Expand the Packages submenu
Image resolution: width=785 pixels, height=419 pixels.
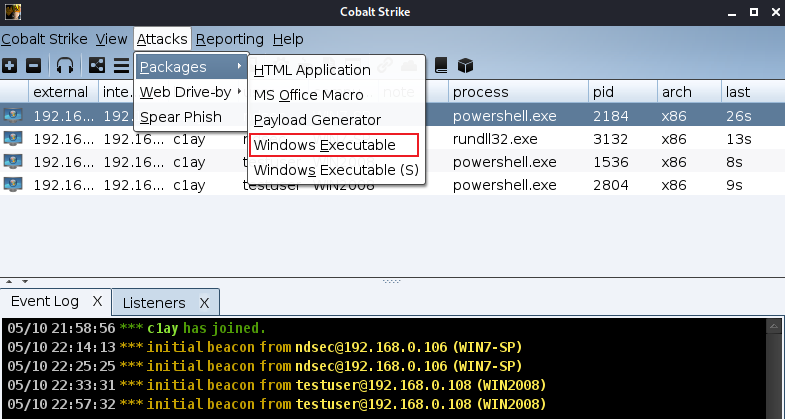pos(191,67)
